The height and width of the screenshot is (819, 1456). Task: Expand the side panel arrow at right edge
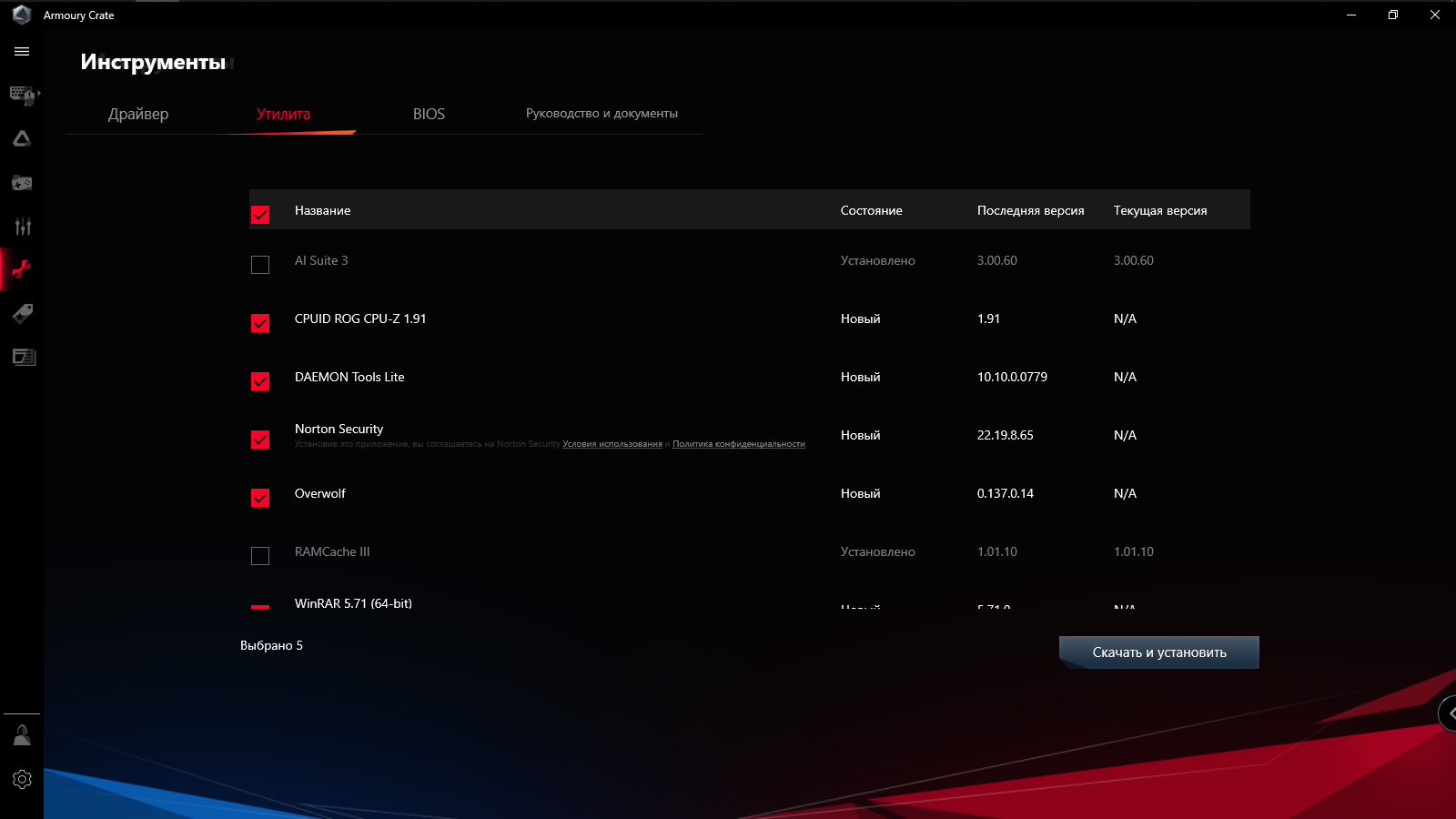tap(1448, 713)
